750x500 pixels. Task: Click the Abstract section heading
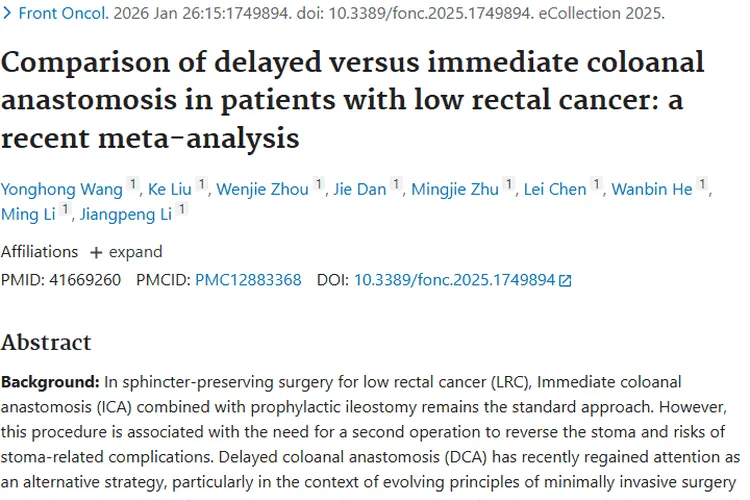tap(46, 342)
